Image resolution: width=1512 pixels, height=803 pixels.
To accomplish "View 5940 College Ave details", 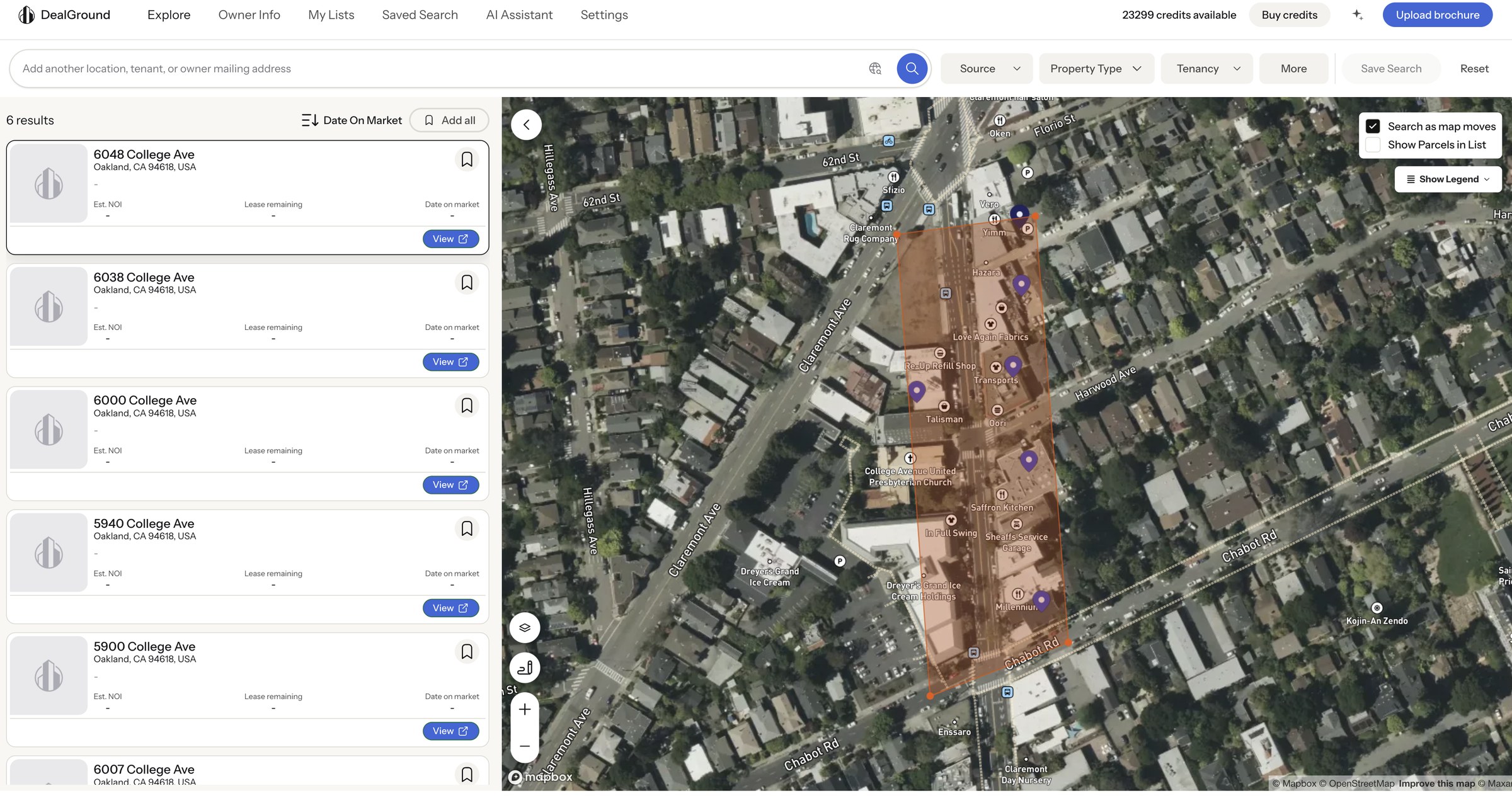I will pos(450,608).
